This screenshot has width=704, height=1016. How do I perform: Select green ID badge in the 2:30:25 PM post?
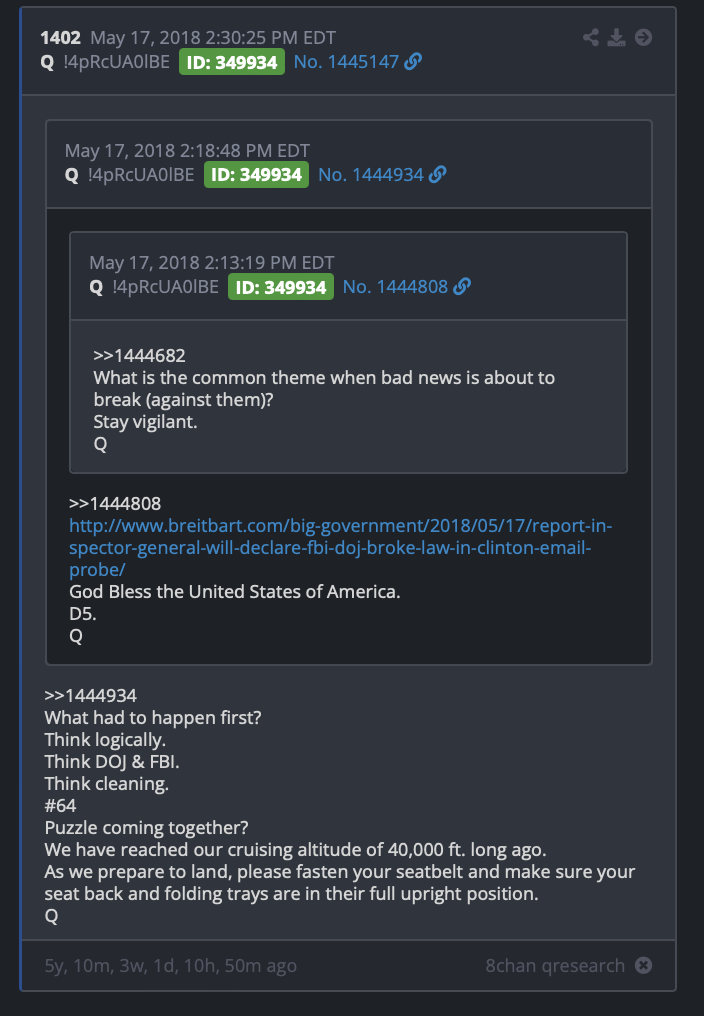[x=231, y=62]
